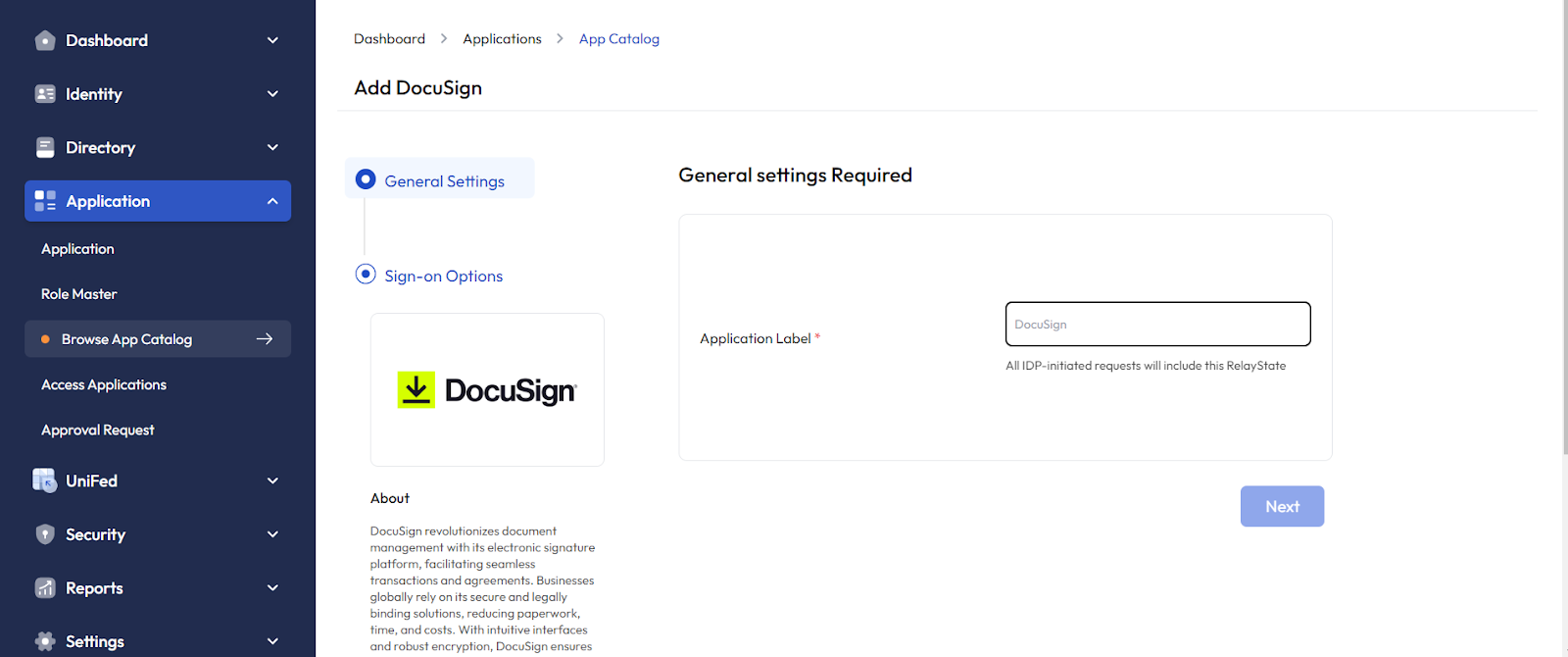1568x657 pixels.
Task: Click the Directory label in sidebar
Action: click(x=100, y=147)
